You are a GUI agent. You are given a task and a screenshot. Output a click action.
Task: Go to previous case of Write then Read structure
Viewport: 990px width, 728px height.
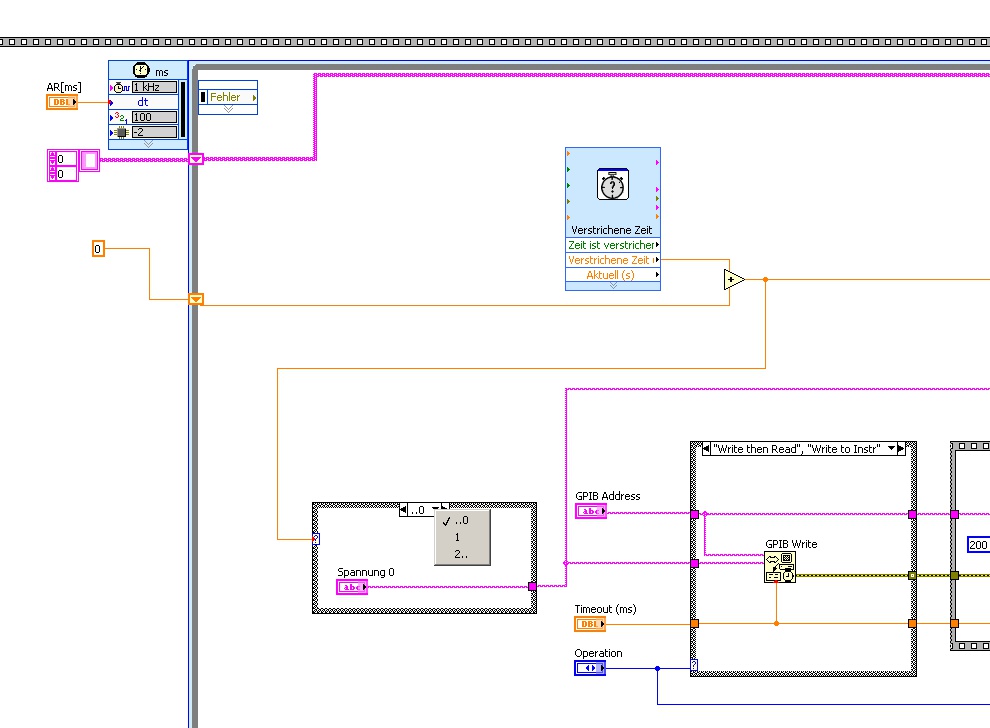pos(707,448)
